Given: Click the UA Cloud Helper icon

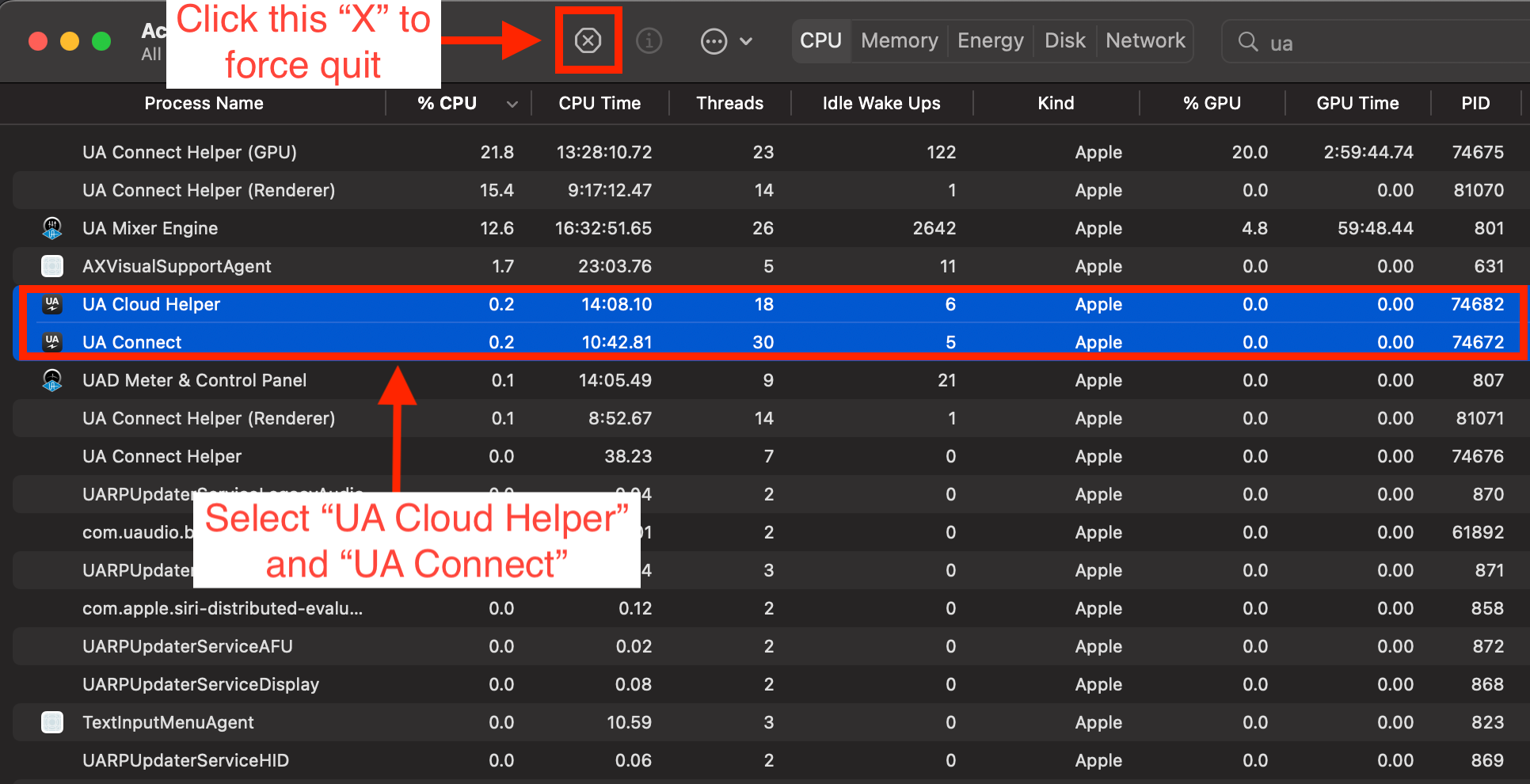Looking at the screenshot, I should (x=52, y=304).
